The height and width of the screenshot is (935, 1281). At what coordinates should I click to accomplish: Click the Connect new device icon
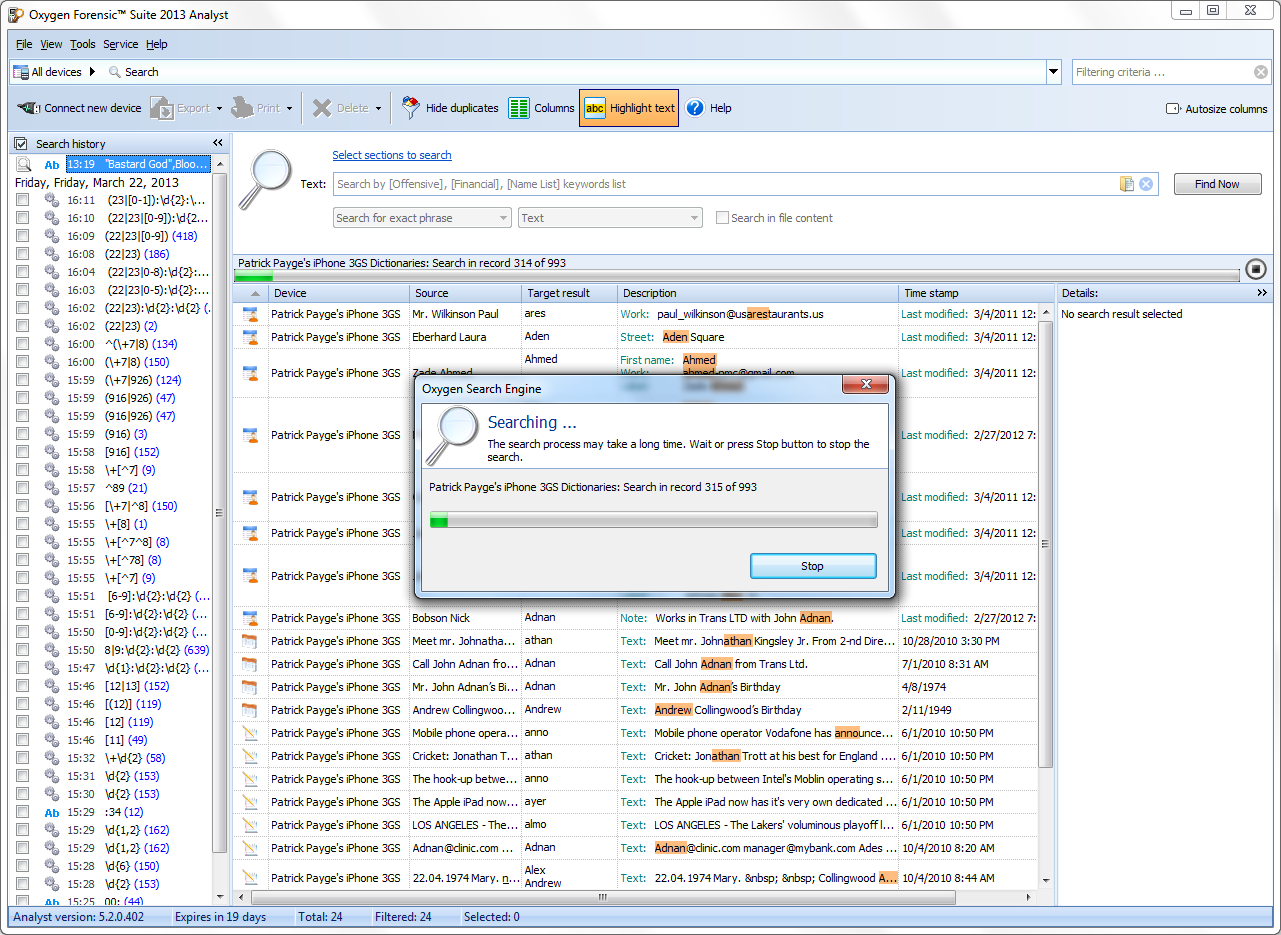29,108
